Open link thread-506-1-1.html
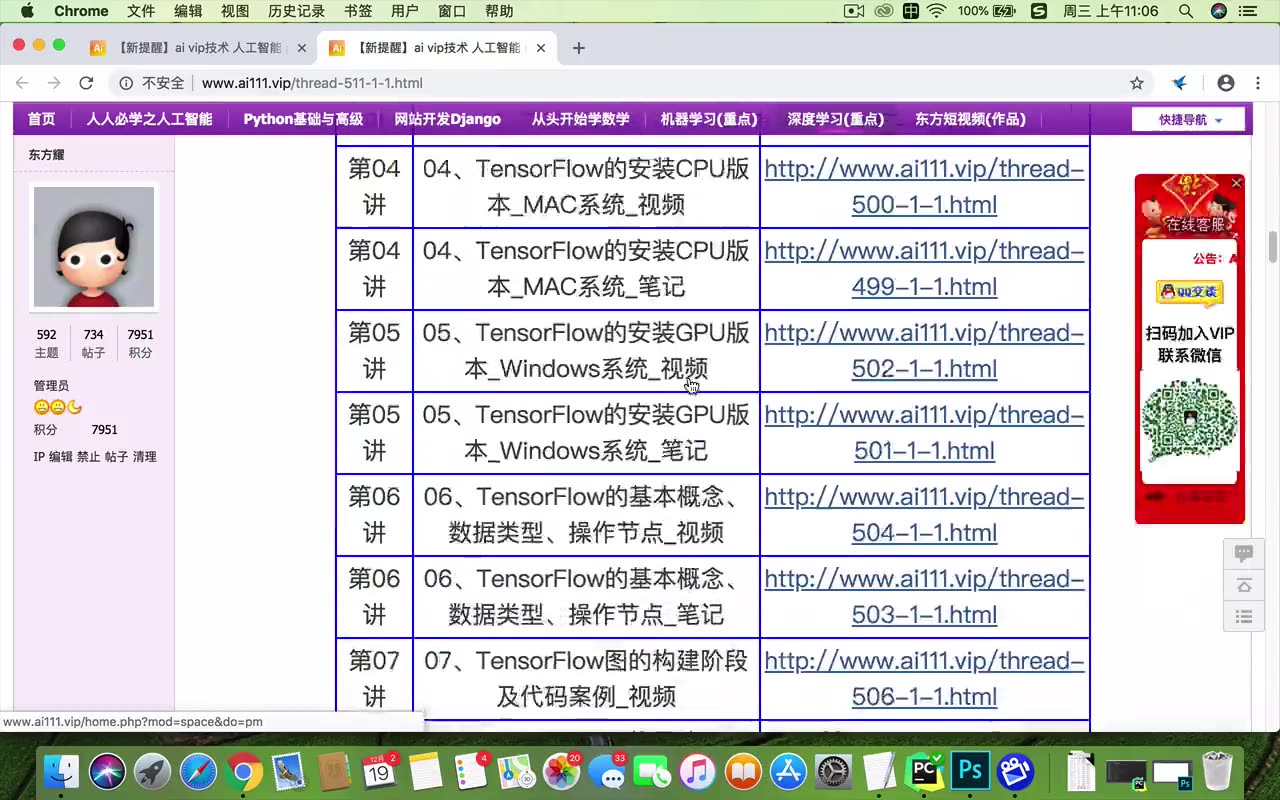The width and height of the screenshot is (1280, 800). (924, 679)
